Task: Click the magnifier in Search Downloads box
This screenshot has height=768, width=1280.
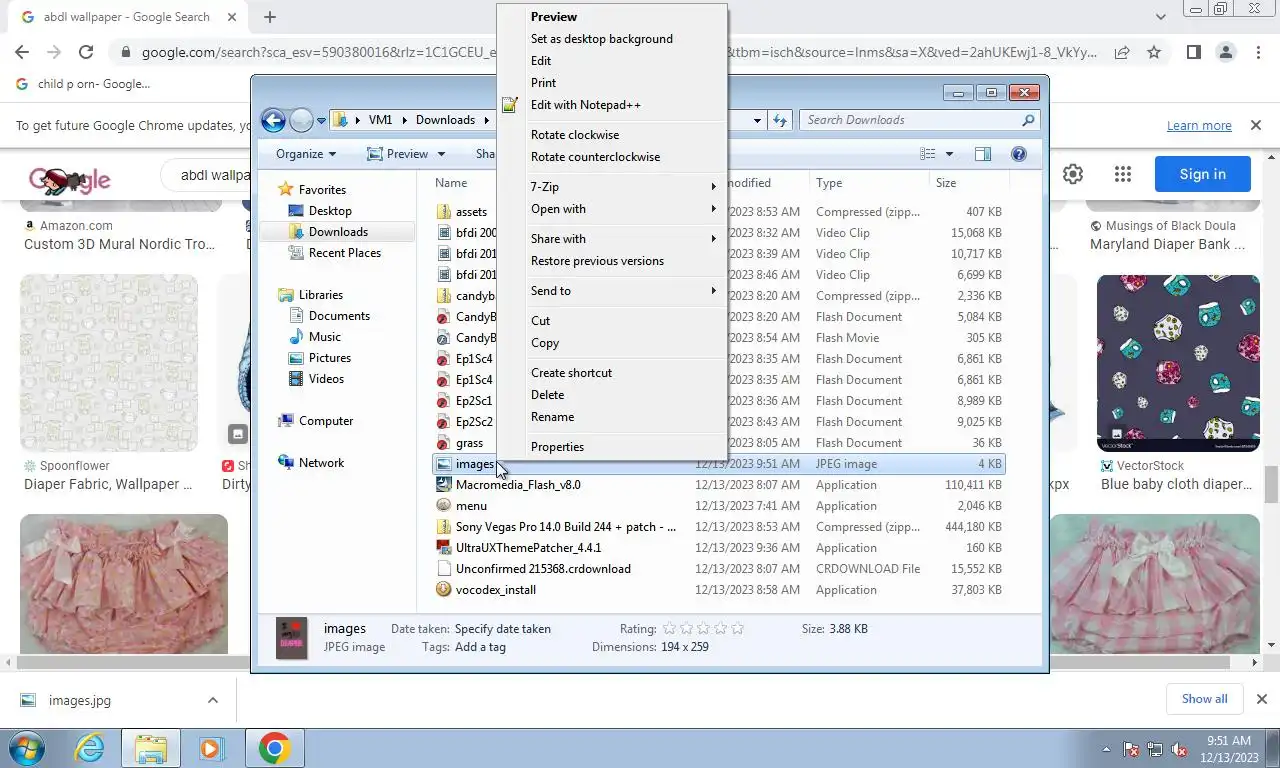Action: [x=1028, y=120]
